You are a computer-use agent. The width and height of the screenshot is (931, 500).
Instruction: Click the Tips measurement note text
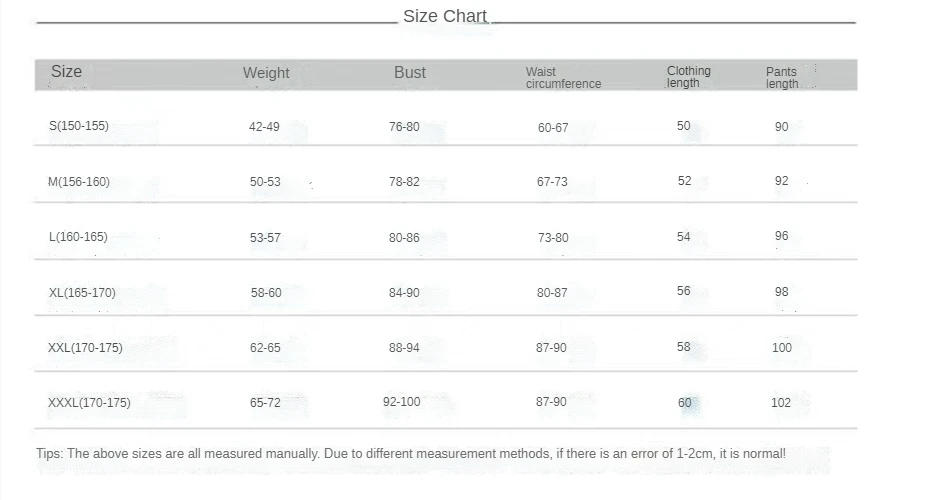(x=411, y=454)
